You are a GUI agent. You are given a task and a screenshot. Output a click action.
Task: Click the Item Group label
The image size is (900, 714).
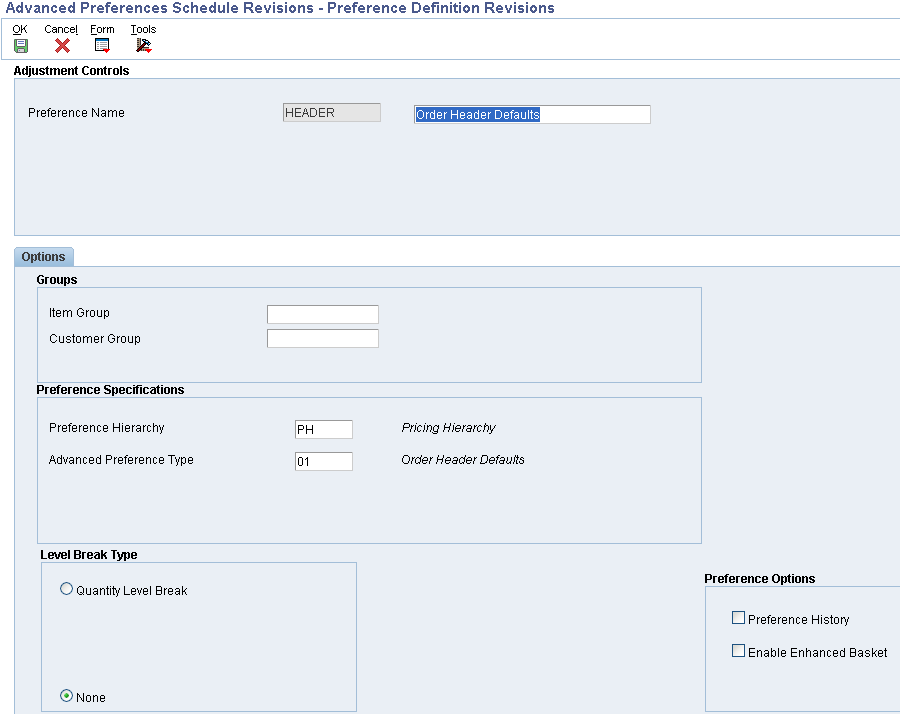click(x=79, y=313)
